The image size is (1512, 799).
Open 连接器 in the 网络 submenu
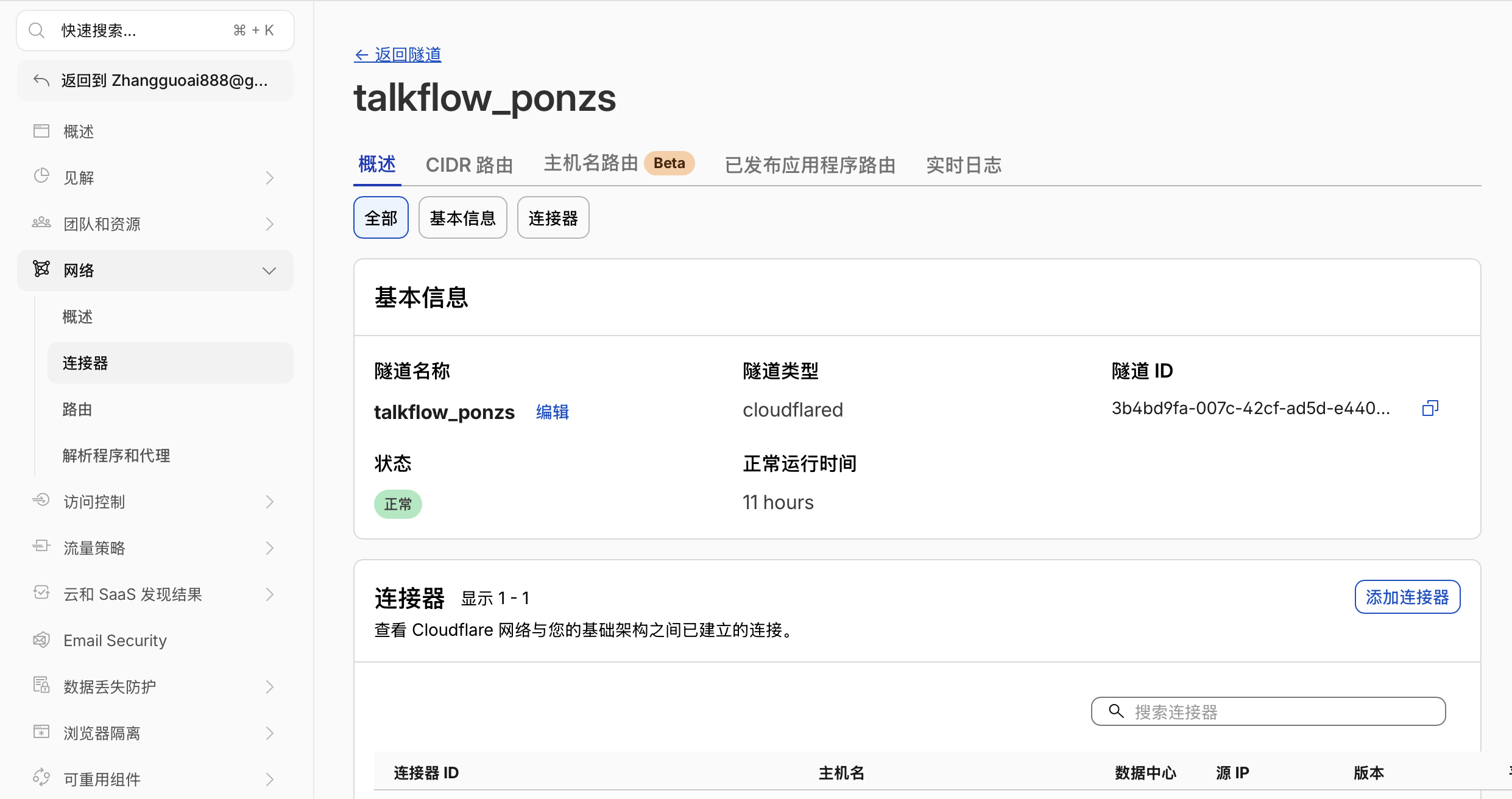171,363
